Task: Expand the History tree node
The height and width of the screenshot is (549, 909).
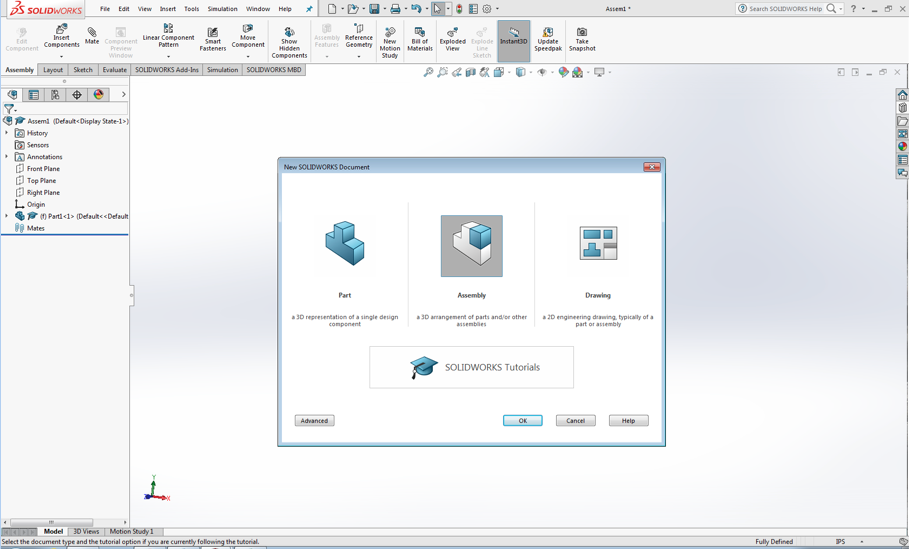Action: [7, 133]
